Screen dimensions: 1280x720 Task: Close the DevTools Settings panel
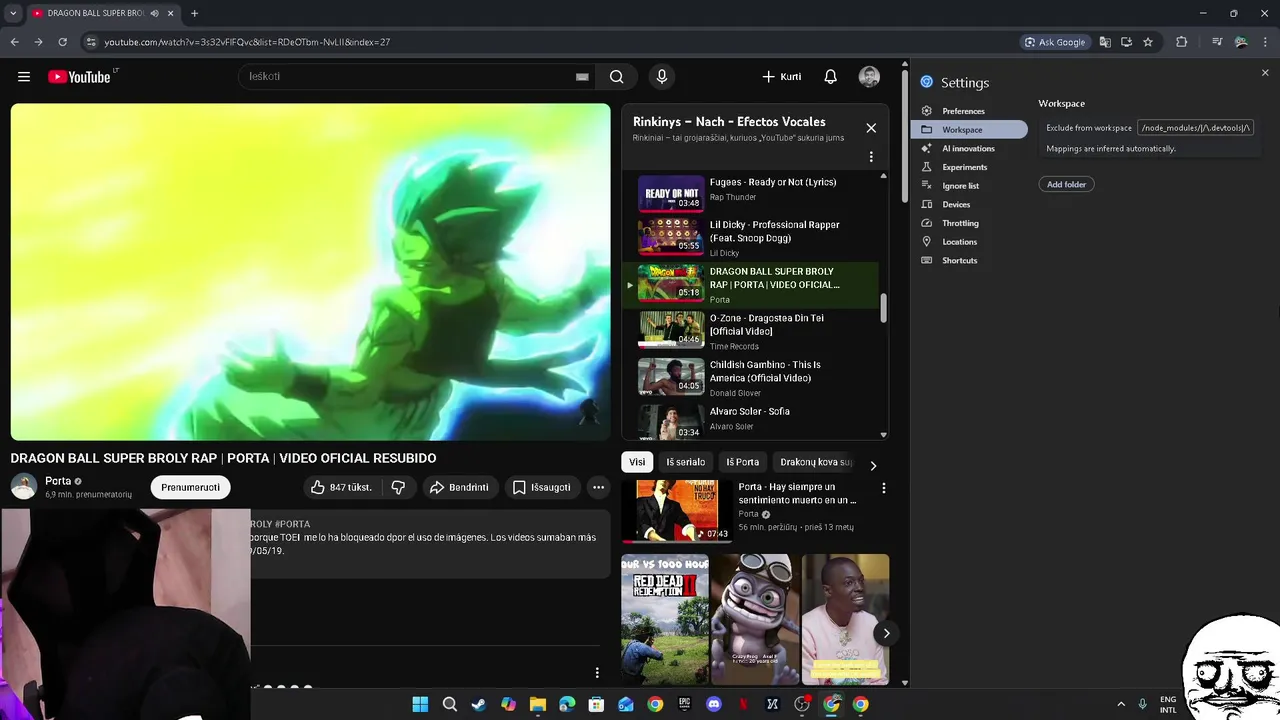1265,73
